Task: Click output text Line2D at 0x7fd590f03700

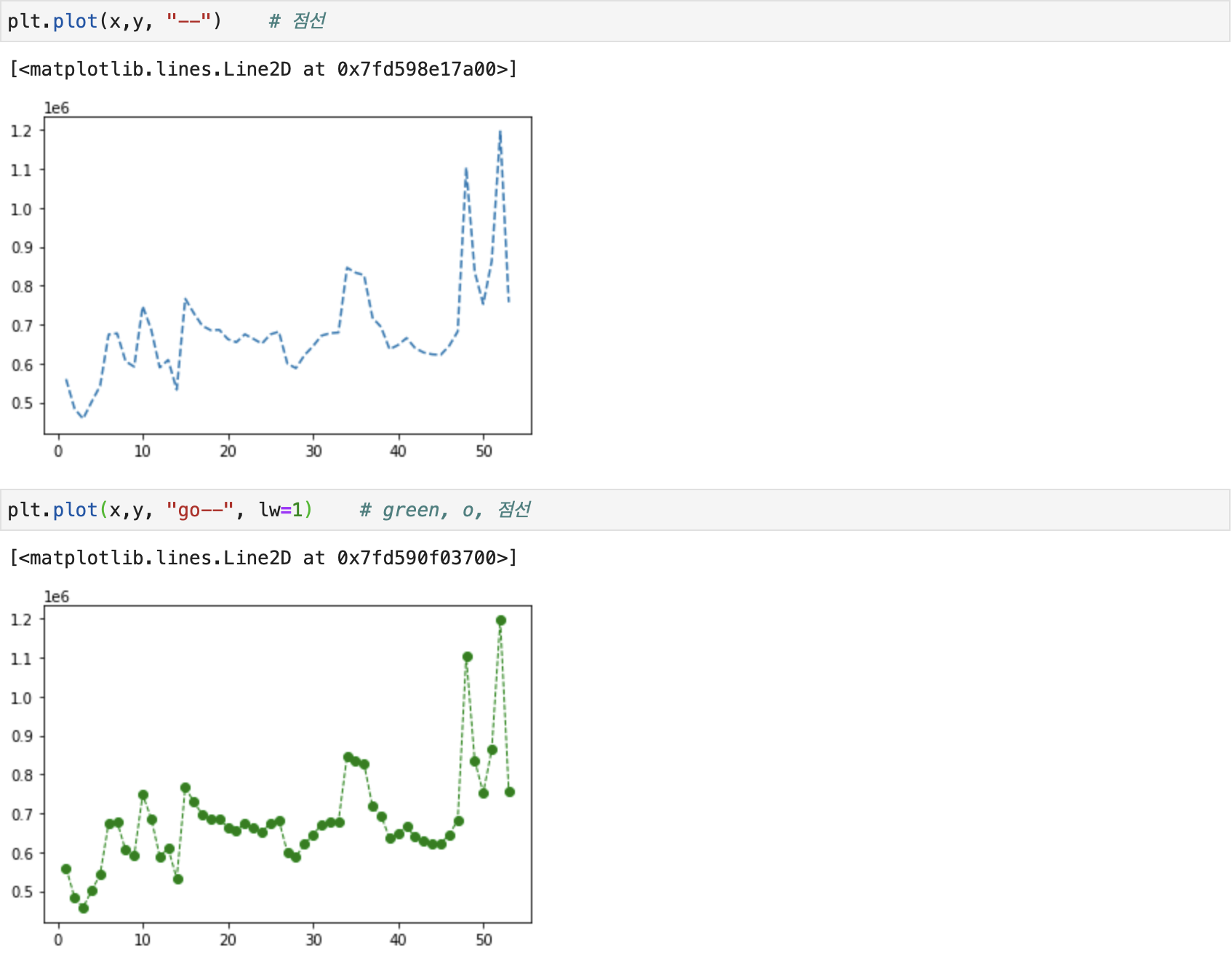Action: click(x=263, y=558)
